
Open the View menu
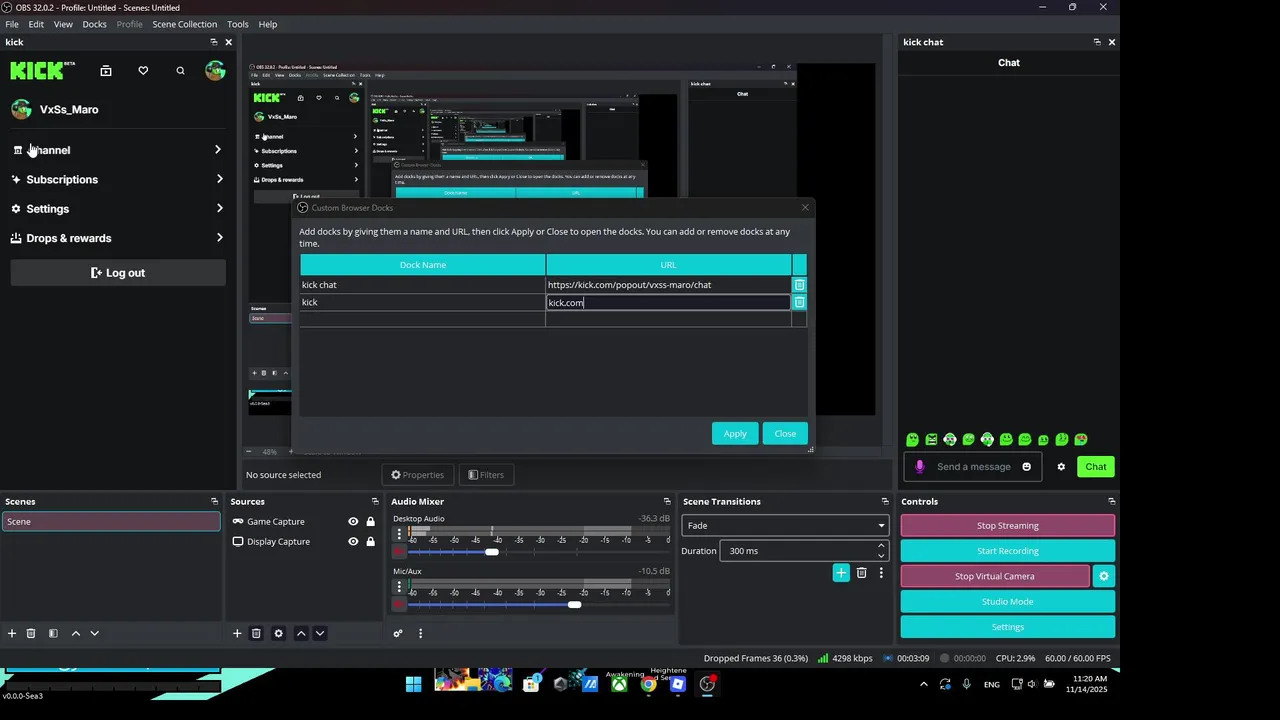(63, 24)
